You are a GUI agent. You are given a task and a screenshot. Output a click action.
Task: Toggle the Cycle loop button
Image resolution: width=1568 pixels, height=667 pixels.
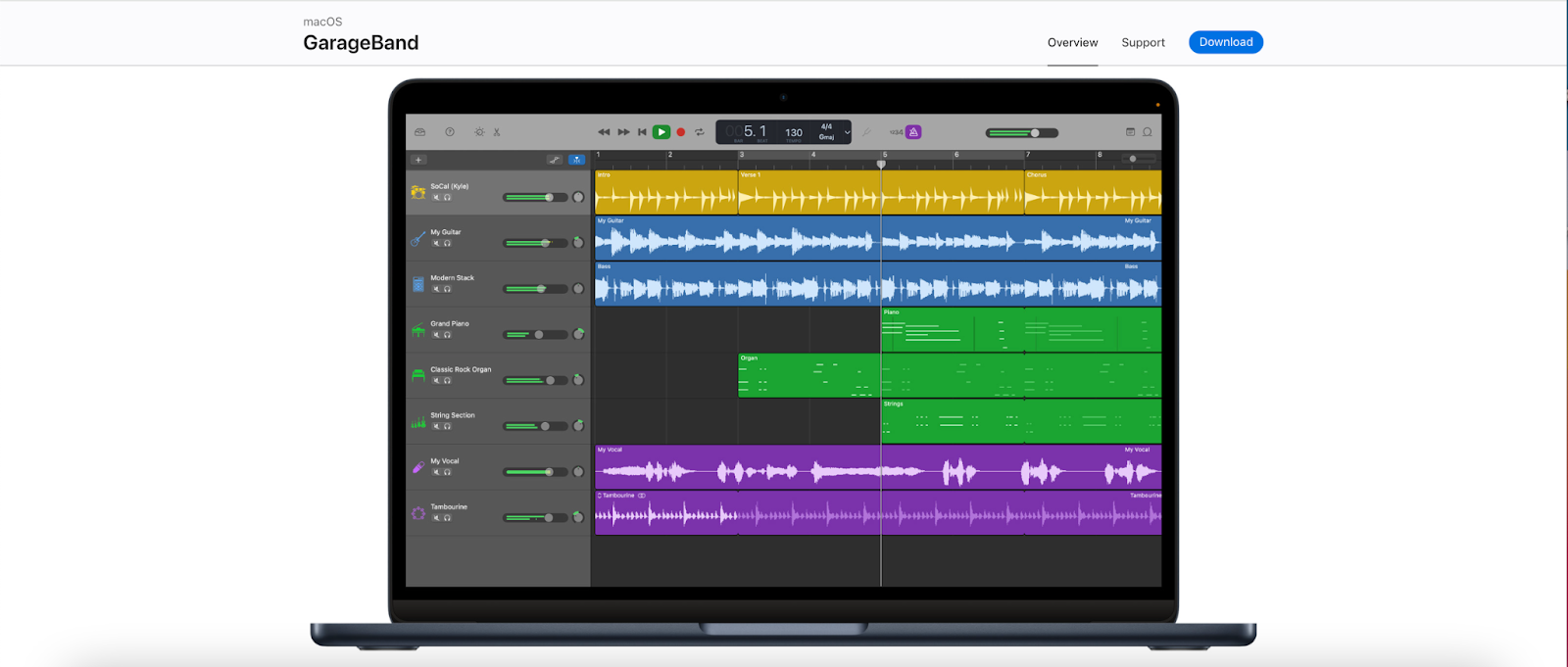tap(700, 132)
